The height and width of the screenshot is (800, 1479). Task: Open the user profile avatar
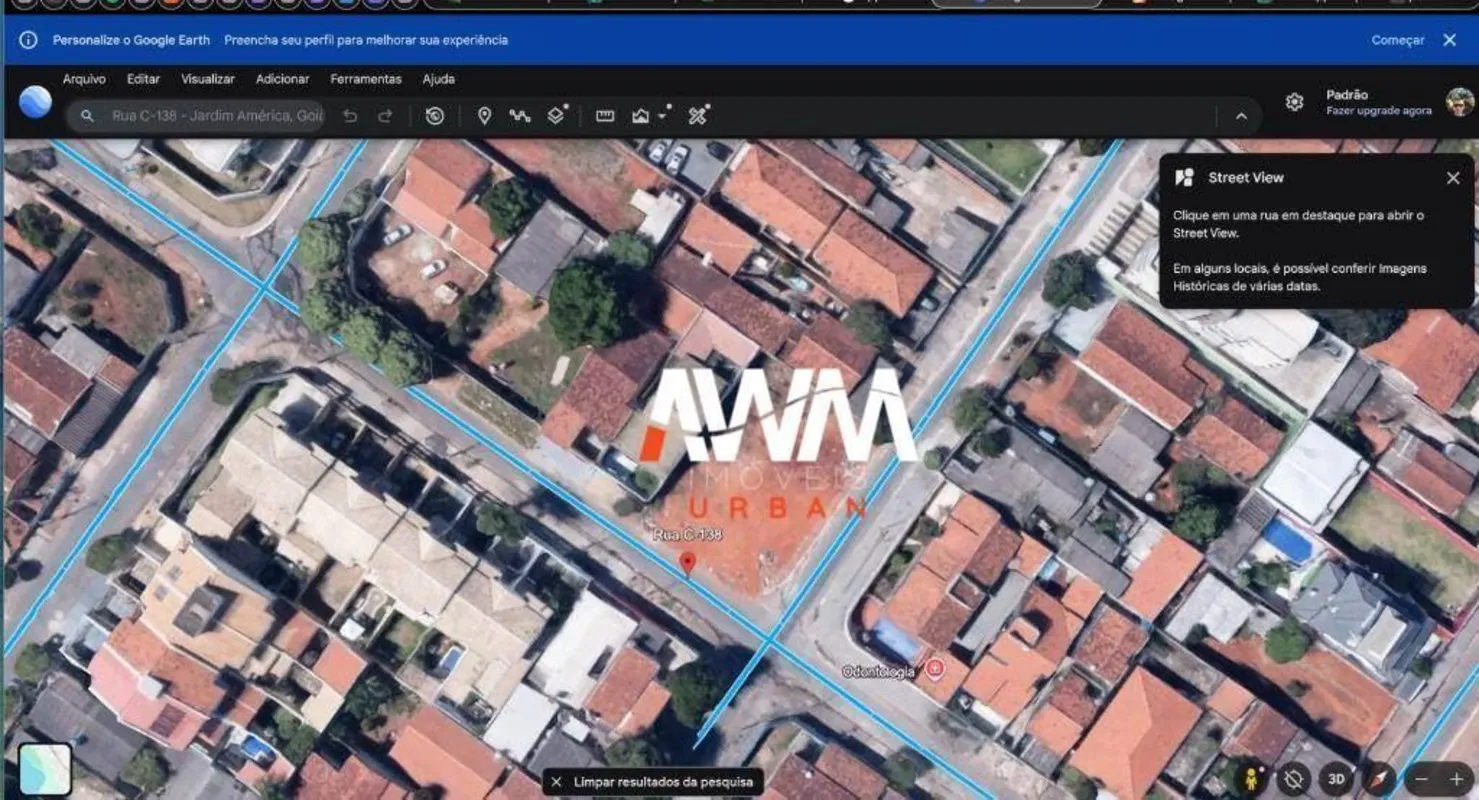click(x=1459, y=102)
